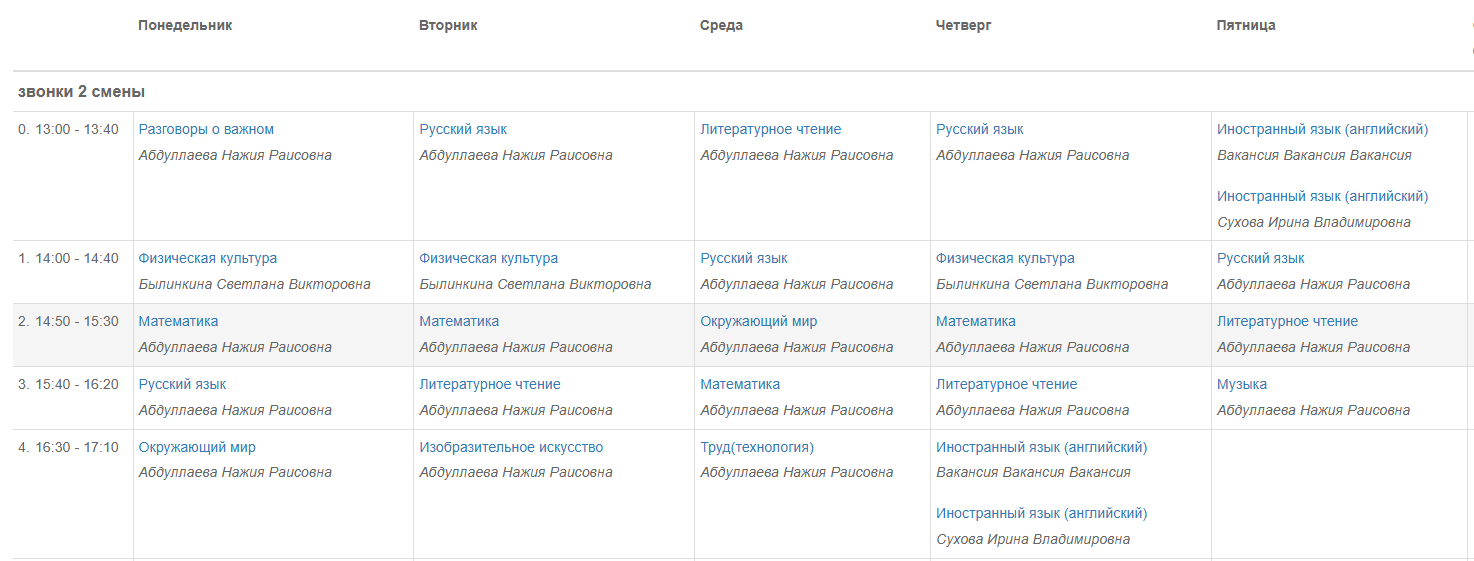Open Tuesday's Русский язык lesson at 13:00
The height and width of the screenshot is (561, 1474).
pyautogui.click(x=463, y=129)
